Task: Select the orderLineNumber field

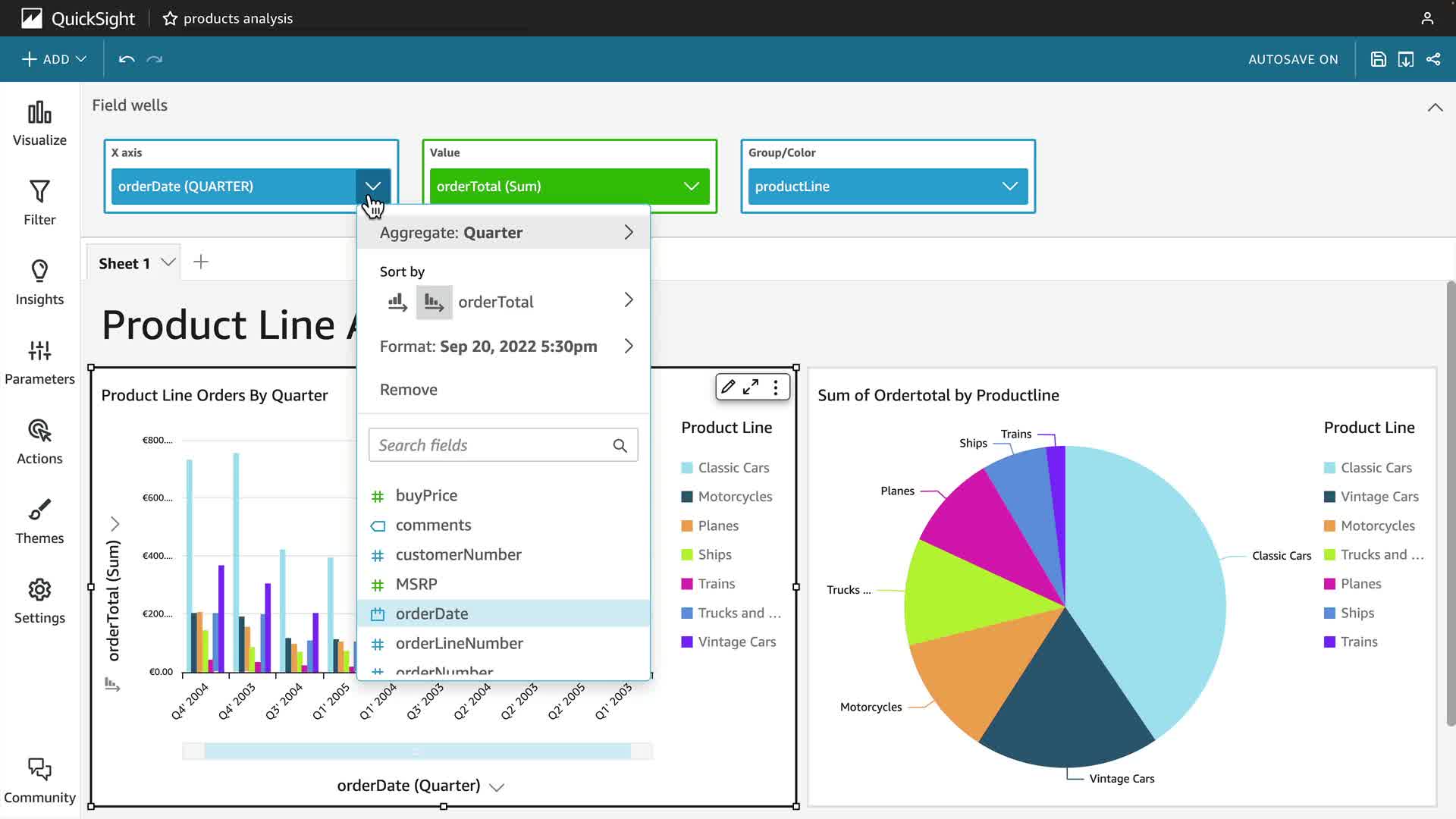Action: [459, 643]
